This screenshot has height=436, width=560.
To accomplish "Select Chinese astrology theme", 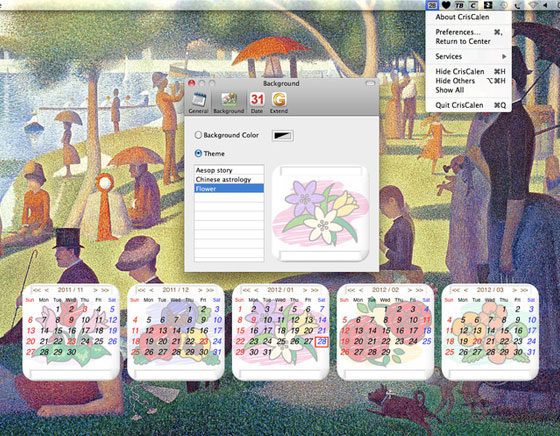I will (229, 179).
